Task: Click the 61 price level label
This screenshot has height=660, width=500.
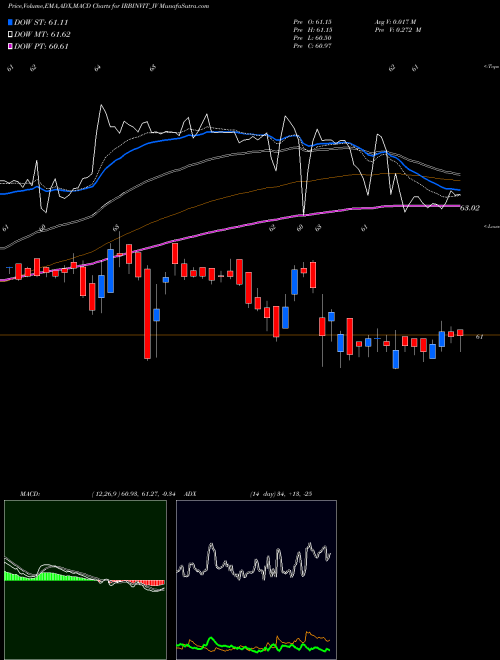Action: [x=479, y=337]
